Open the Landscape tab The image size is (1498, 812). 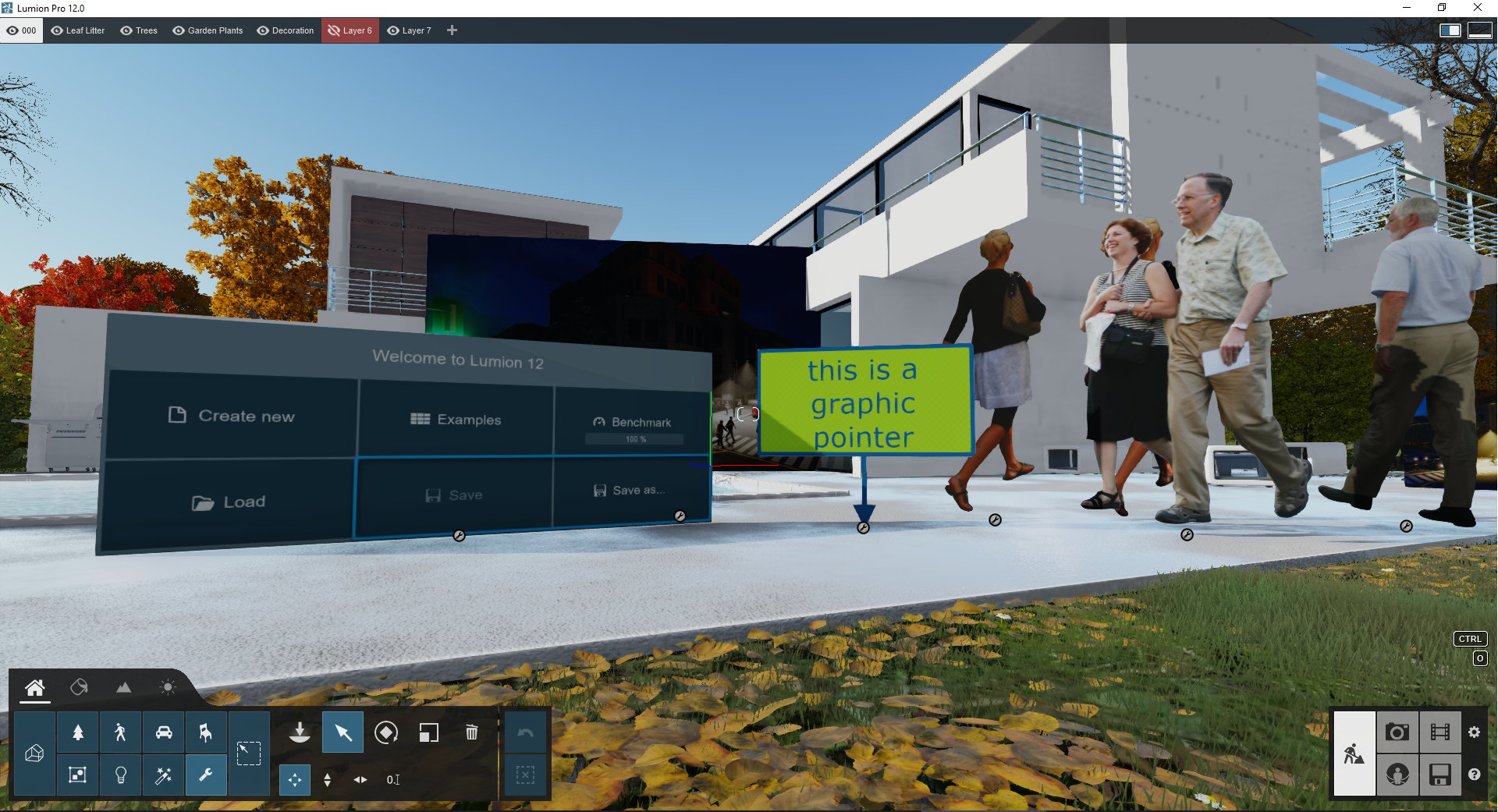[x=123, y=687]
